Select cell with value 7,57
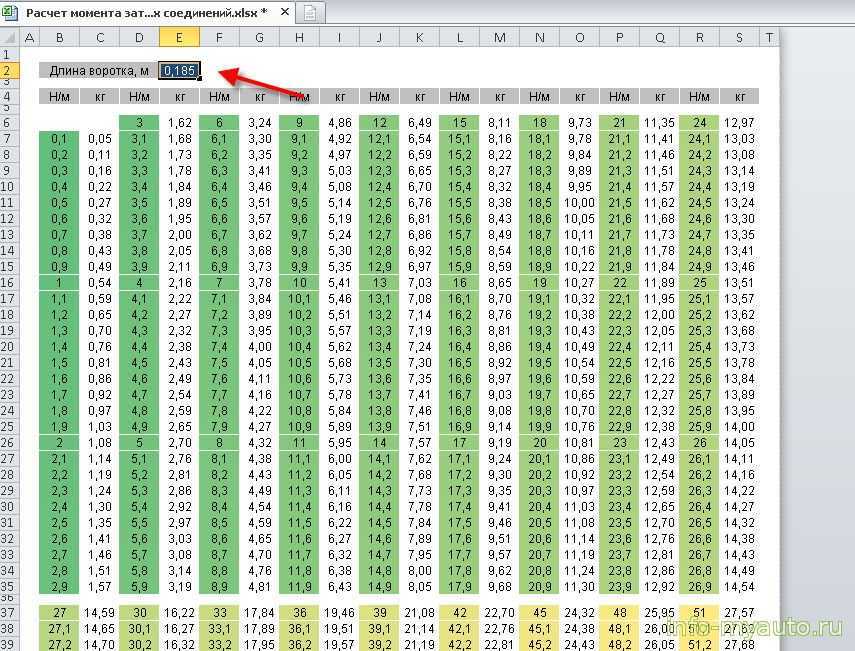The image size is (855, 651). [419, 443]
